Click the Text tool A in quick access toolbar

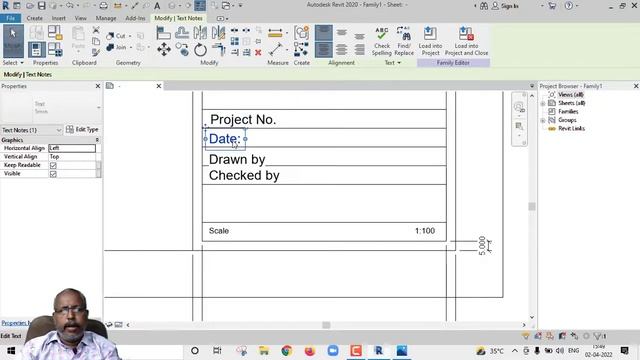click(157, 6)
